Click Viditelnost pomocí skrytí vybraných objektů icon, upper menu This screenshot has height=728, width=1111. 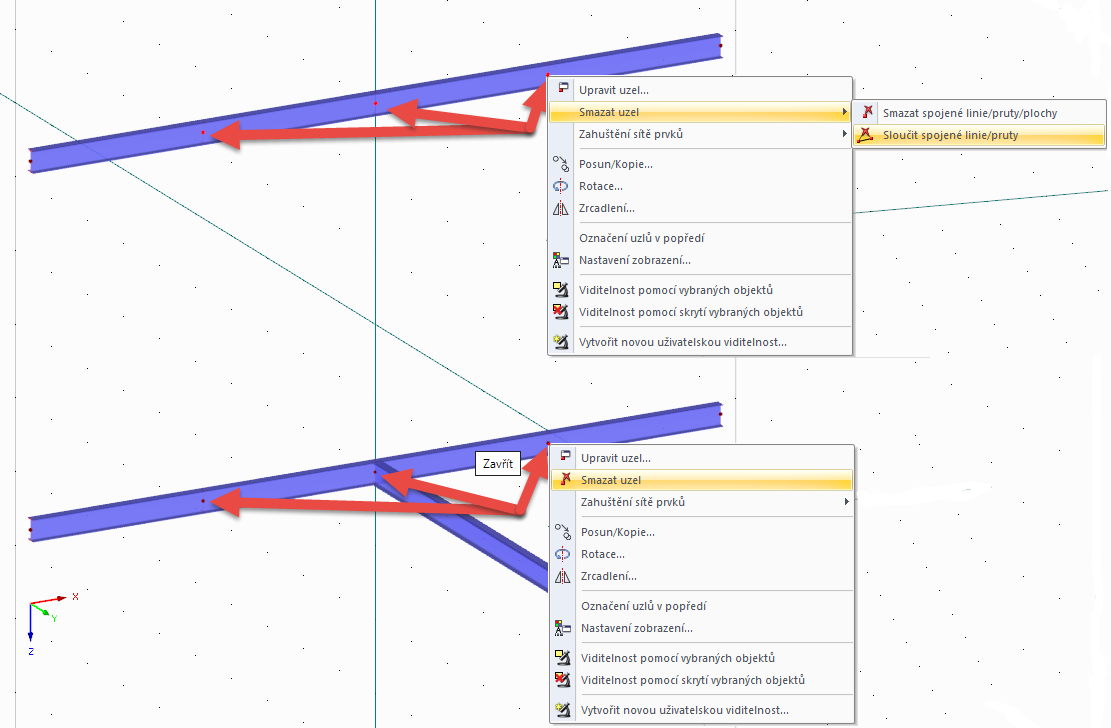point(560,312)
